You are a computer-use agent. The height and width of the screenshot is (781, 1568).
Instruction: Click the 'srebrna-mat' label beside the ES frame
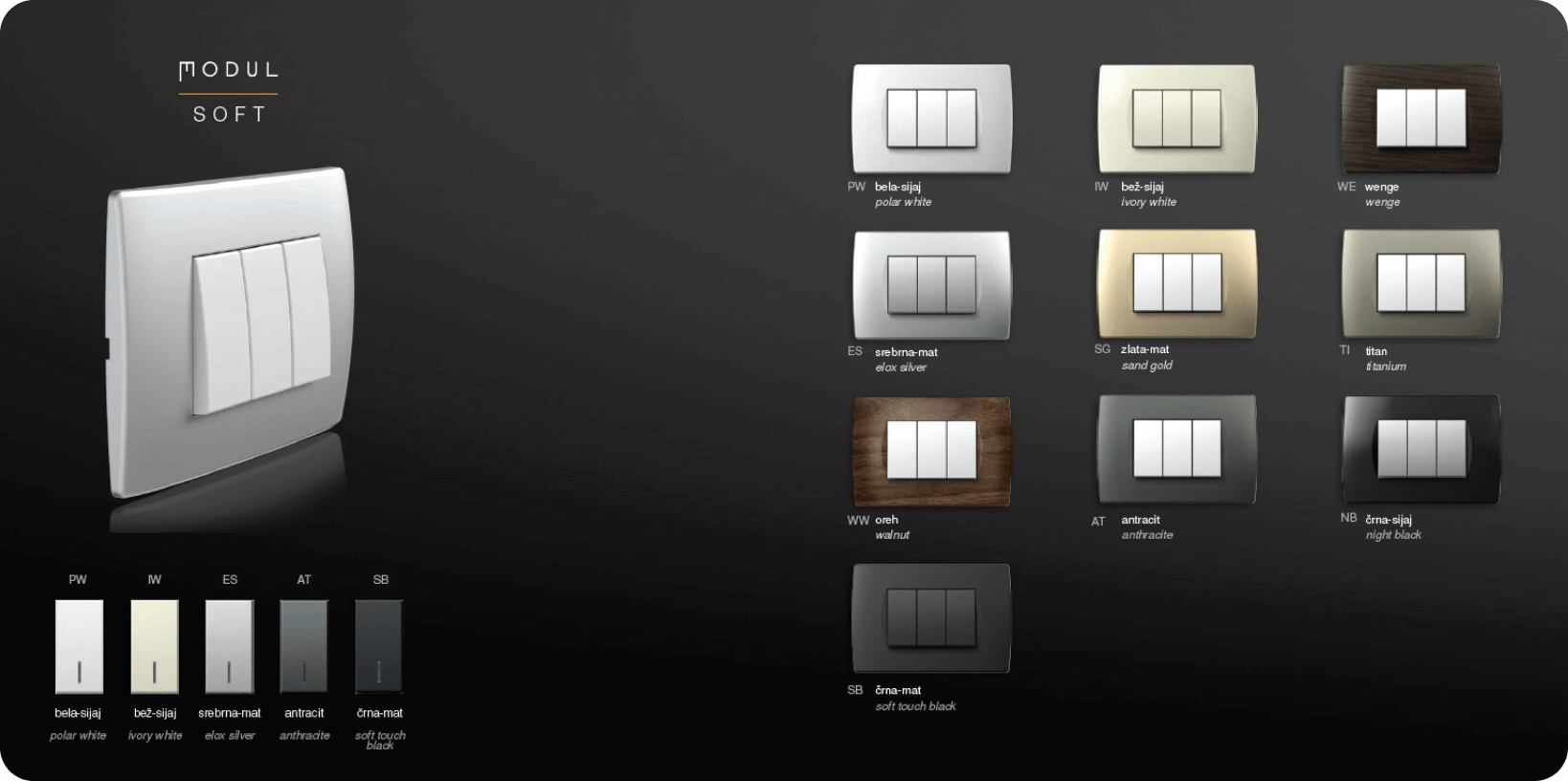[906, 352]
